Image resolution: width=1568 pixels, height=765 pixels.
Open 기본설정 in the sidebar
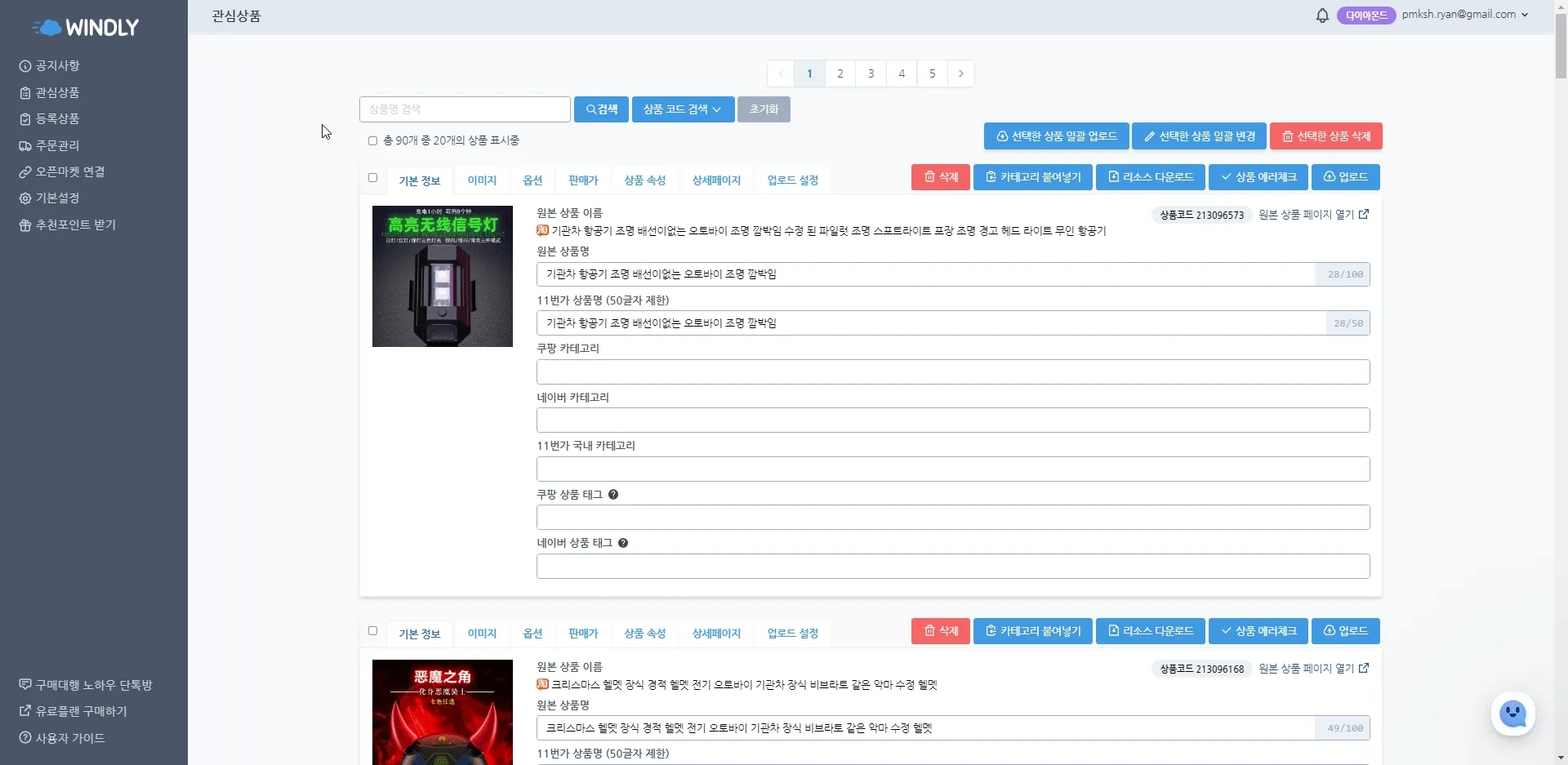tap(50, 198)
